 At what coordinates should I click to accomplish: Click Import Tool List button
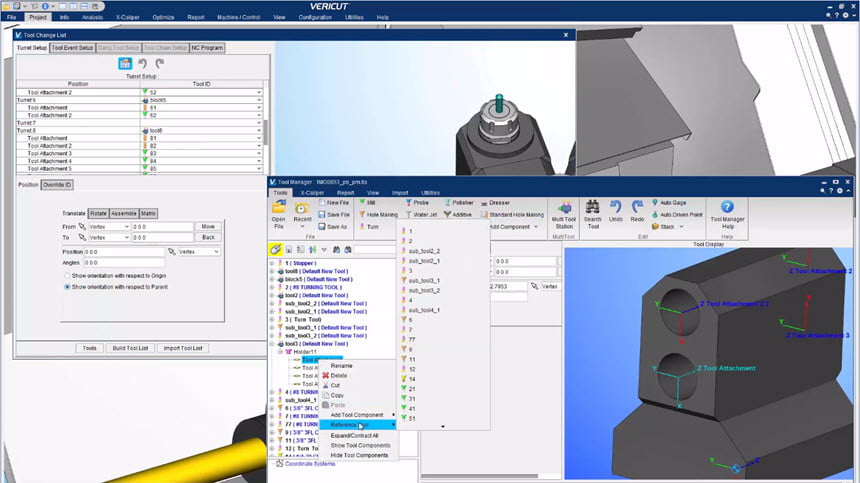[x=183, y=348]
